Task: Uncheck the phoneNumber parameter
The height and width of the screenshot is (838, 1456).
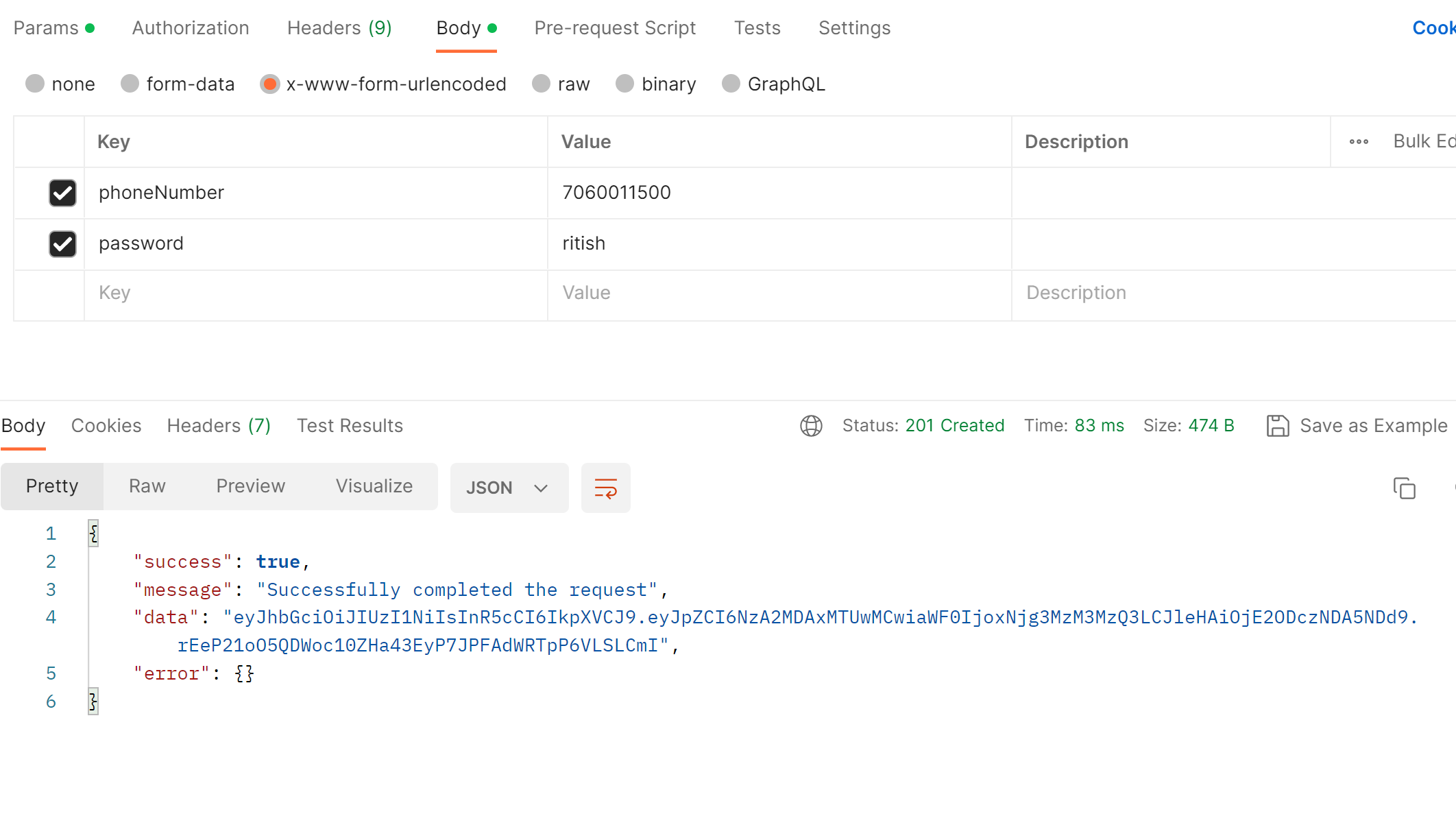Action: click(x=62, y=193)
